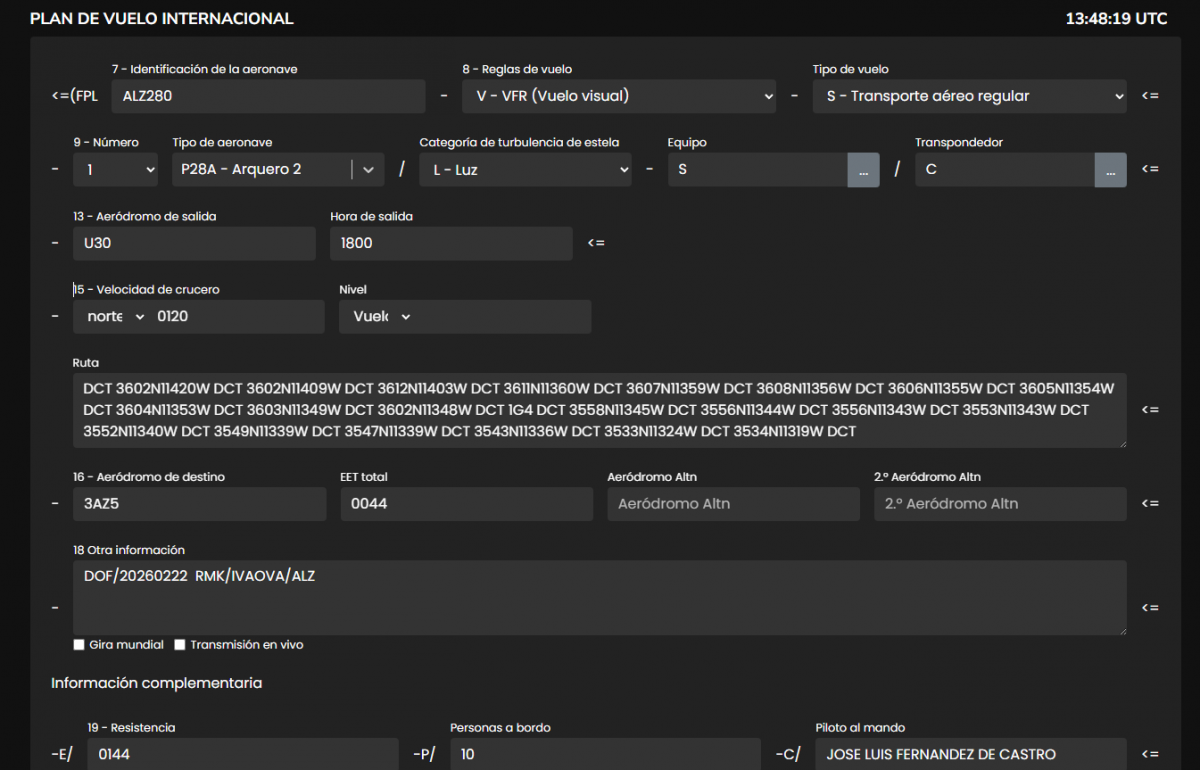
Task: Click the Transpondedor ellipsis button
Action: 1110,170
